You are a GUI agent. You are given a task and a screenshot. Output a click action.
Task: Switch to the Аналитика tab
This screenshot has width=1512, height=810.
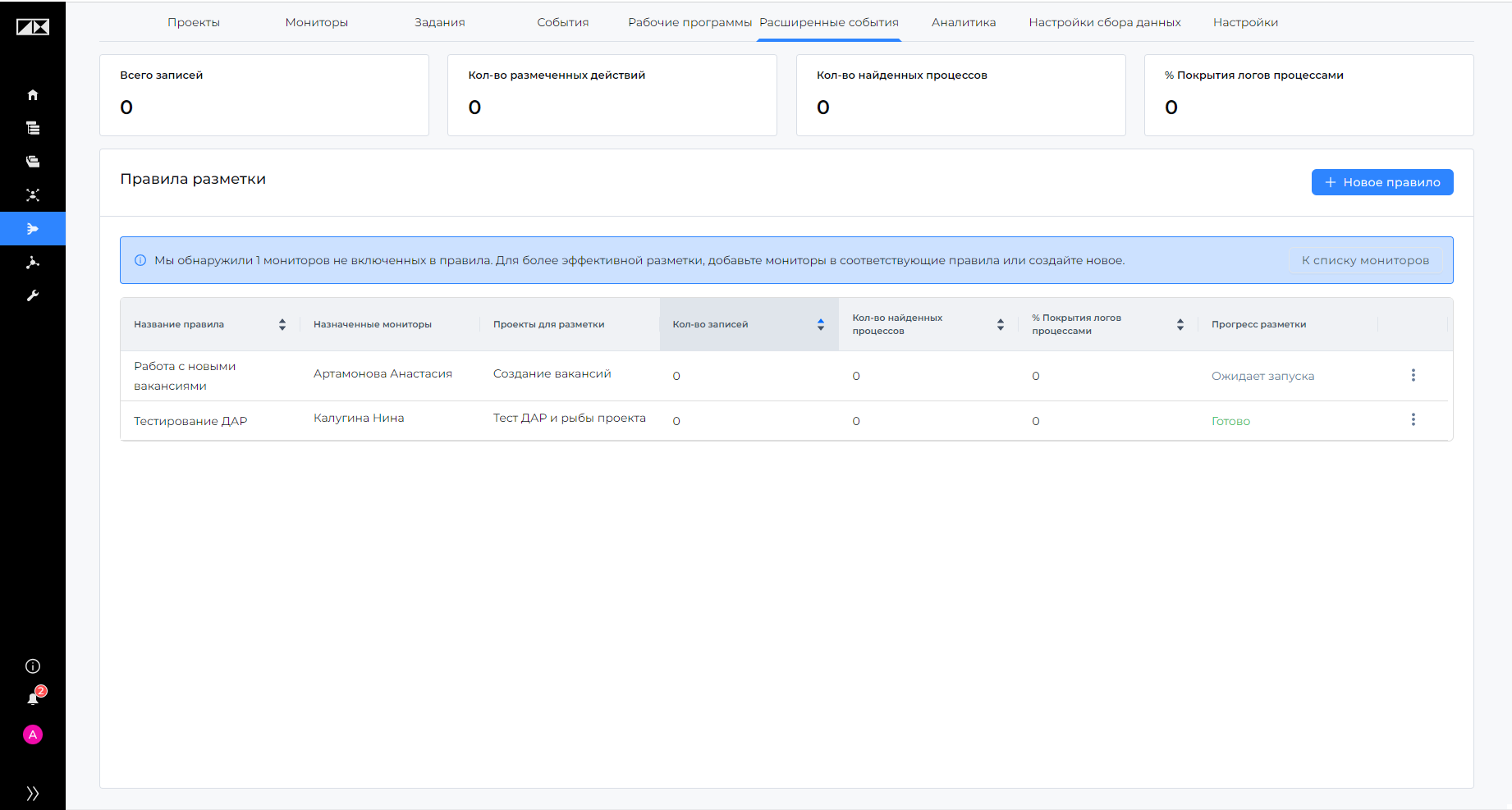click(964, 22)
